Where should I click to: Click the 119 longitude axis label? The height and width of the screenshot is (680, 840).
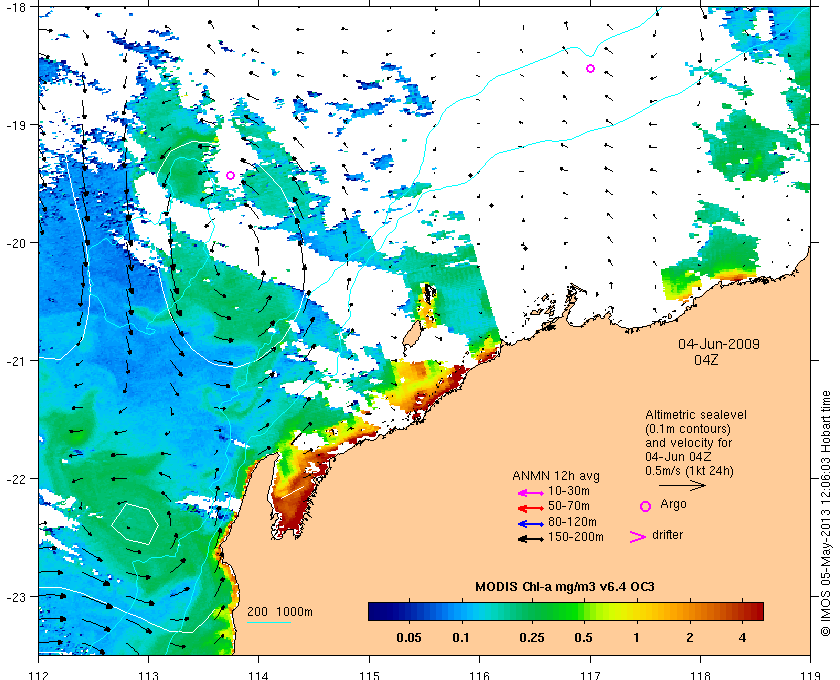[810, 675]
